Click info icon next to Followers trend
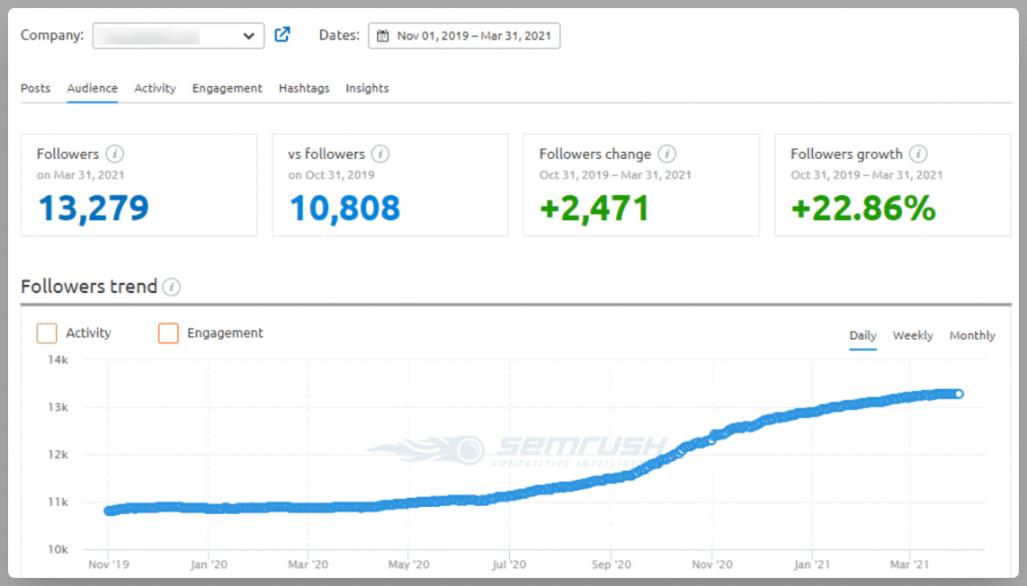 point(172,287)
